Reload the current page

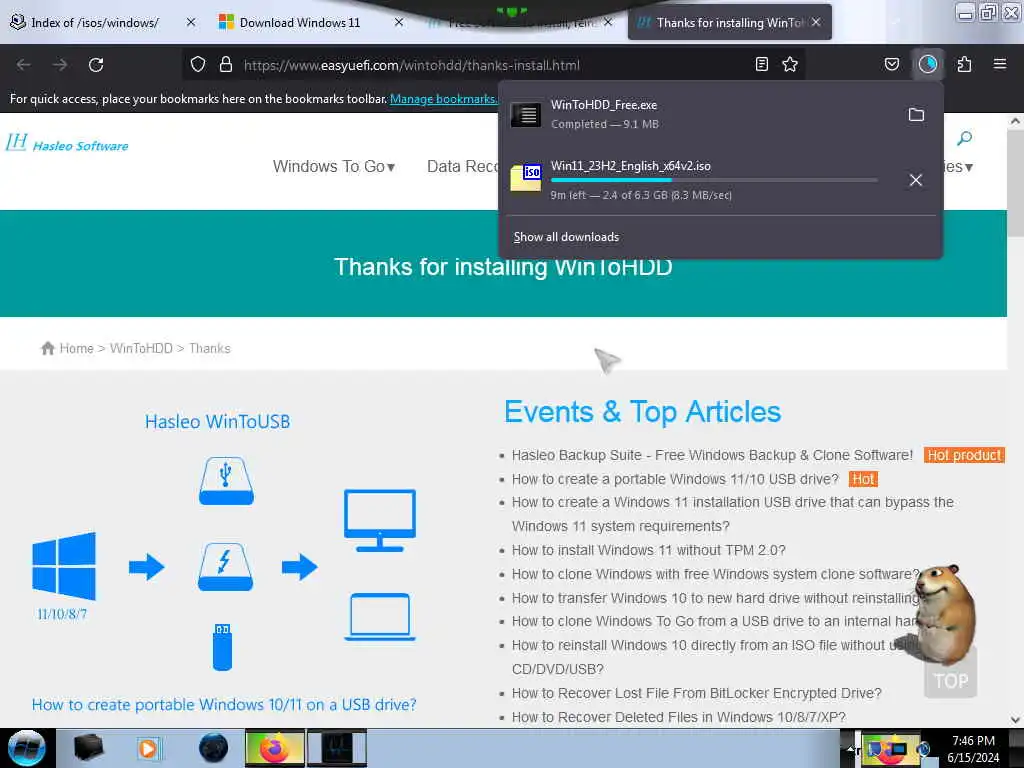tap(96, 65)
